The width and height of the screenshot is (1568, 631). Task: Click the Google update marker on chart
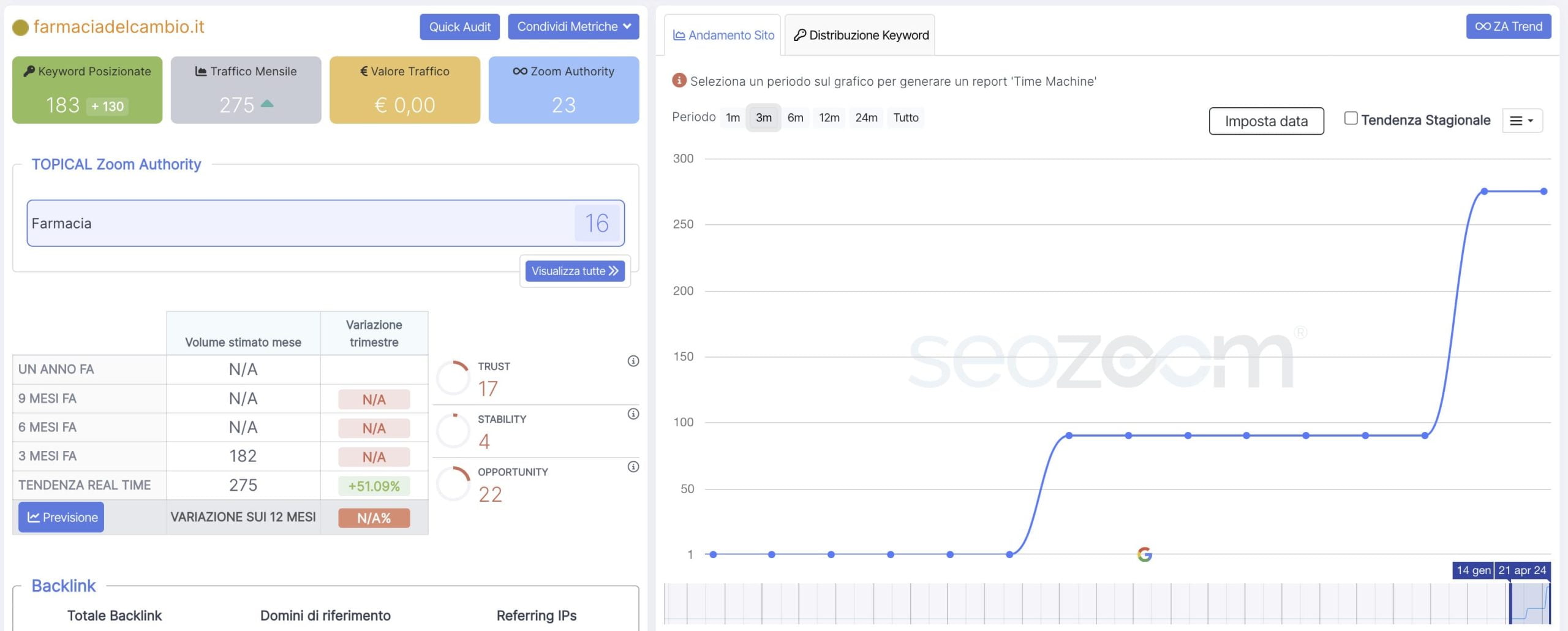1144,554
